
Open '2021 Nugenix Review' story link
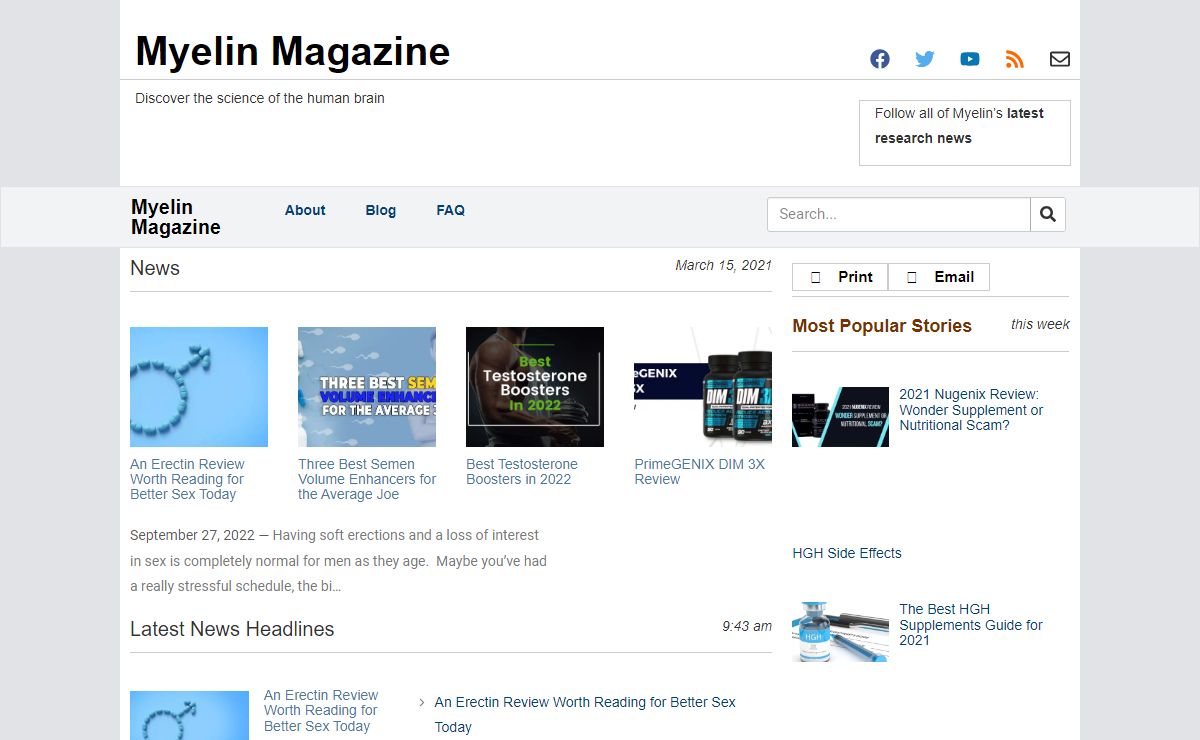971,410
